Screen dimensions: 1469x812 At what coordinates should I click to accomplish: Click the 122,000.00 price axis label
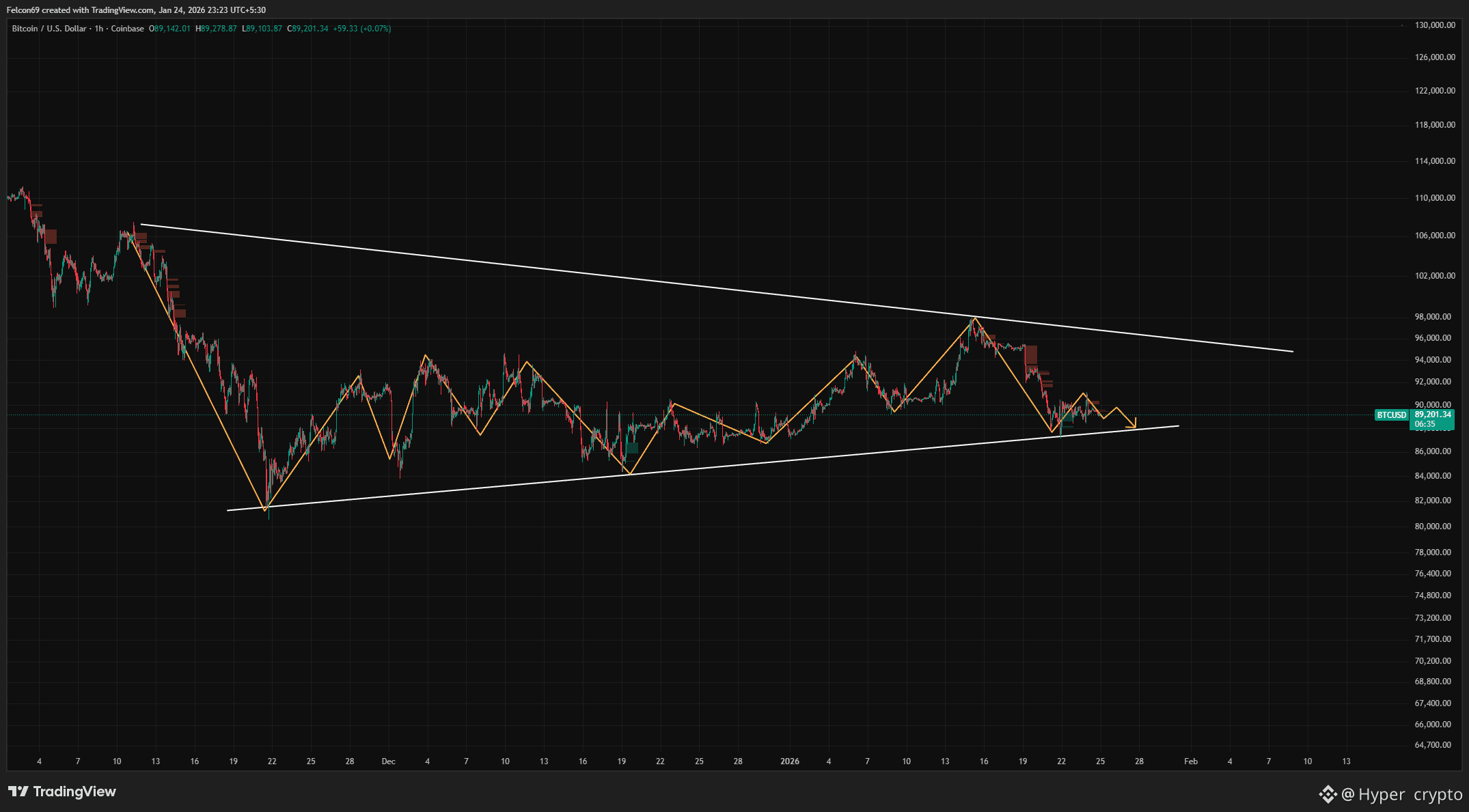tap(1435, 91)
